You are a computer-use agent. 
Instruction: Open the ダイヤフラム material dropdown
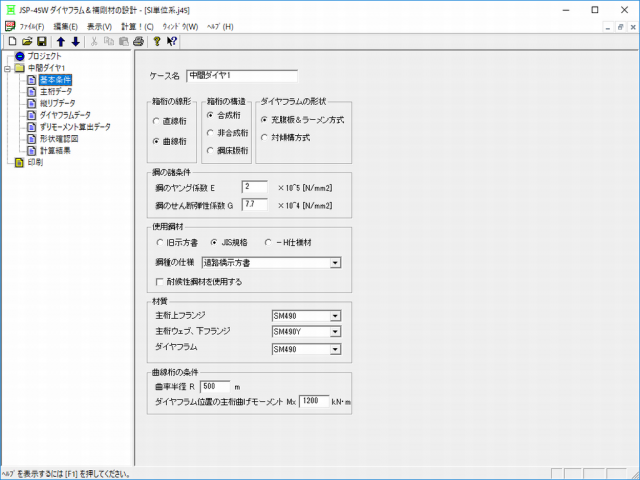[335, 349]
